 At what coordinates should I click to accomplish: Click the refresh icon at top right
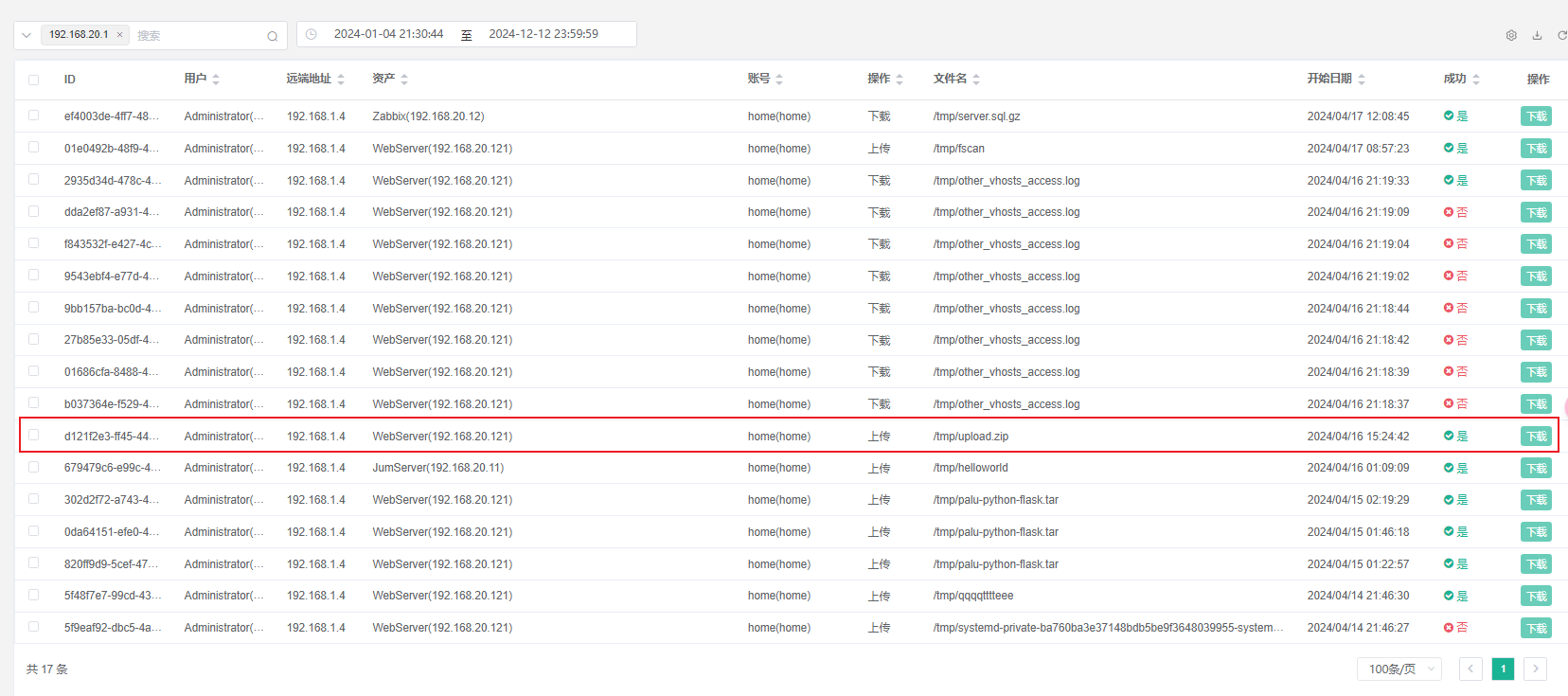(x=1562, y=35)
